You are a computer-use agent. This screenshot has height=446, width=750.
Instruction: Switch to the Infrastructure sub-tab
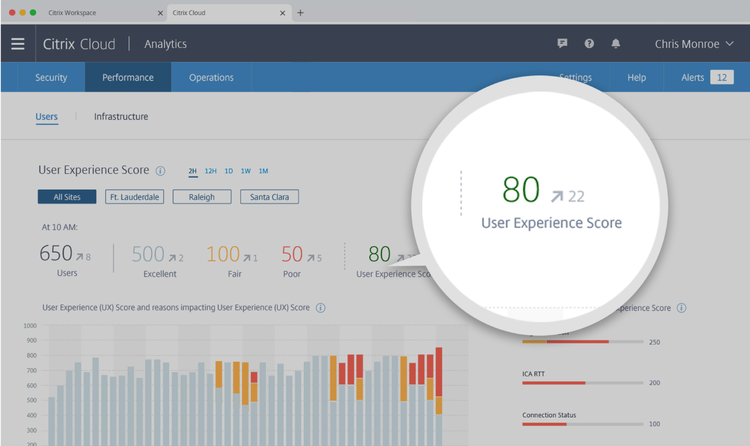pyautogui.click(x=121, y=117)
